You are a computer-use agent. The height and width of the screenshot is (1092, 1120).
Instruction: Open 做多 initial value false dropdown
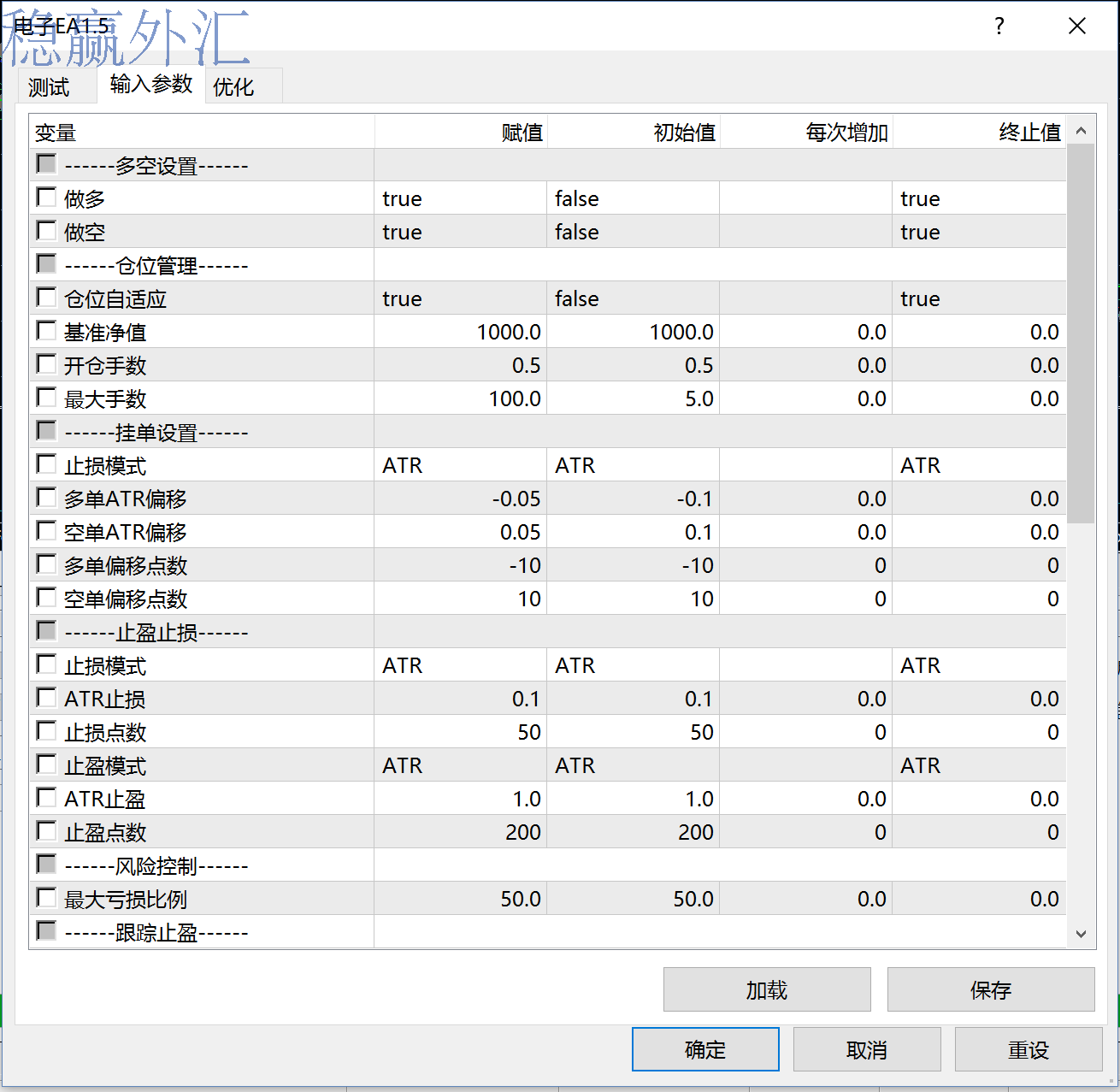(x=633, y=198)
